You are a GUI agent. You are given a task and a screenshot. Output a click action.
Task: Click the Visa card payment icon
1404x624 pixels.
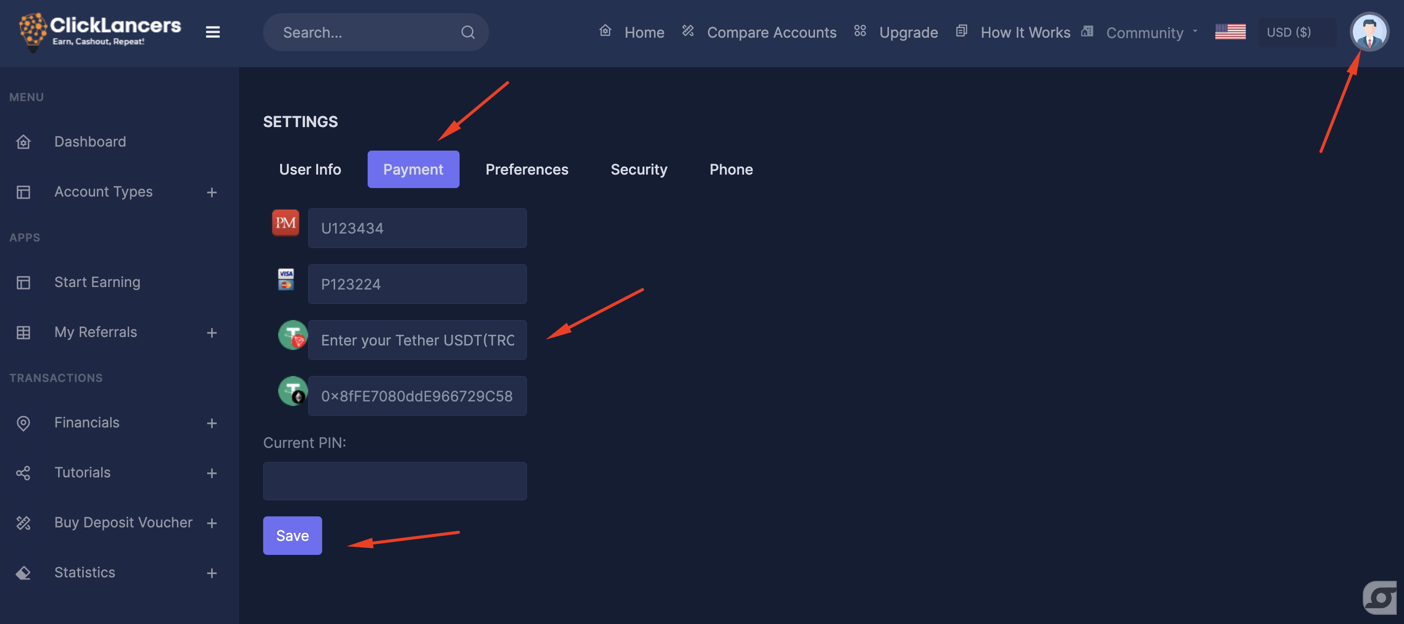[x=286, y=279]
